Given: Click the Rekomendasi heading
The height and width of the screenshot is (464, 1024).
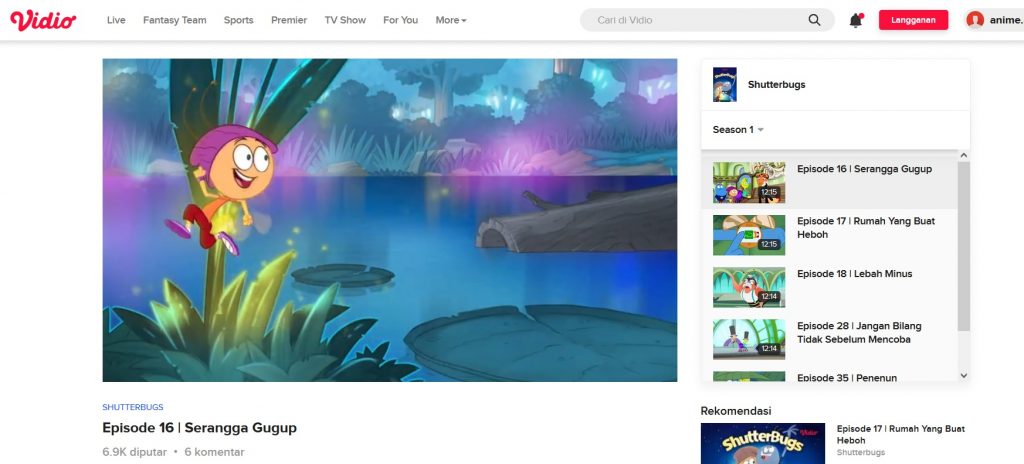Looking at the screenshot, I should click(x=736, y=410).
